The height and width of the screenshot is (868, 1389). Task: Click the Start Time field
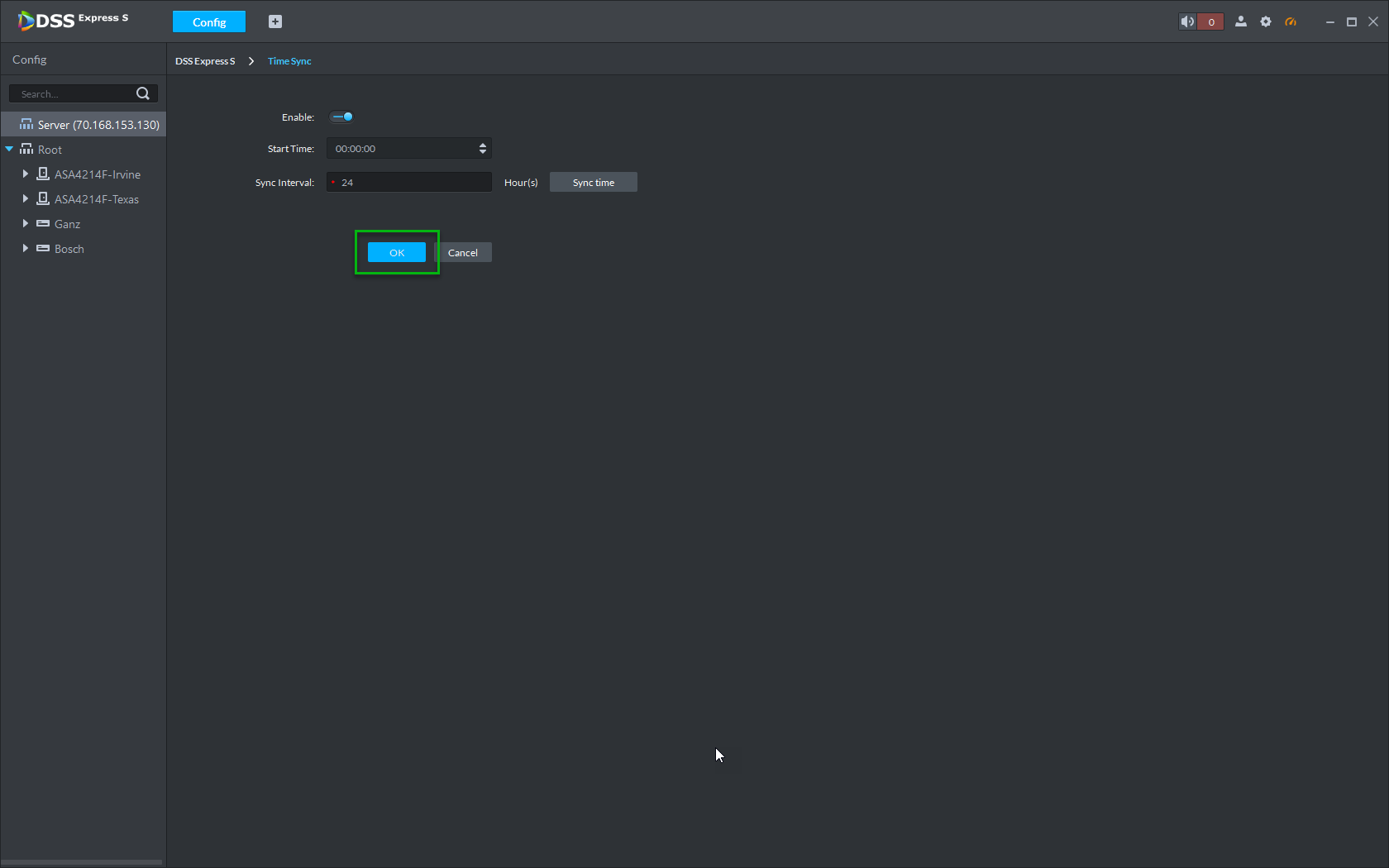tap(409, 148)
